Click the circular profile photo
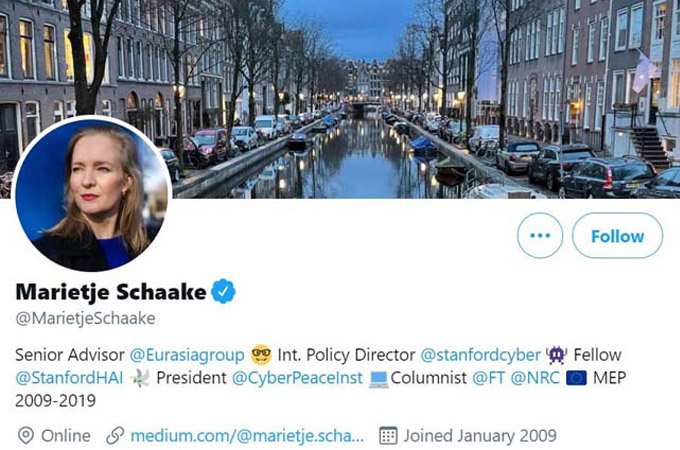Image resolution: width=680 pixels, height=450 pixels. 92,194
